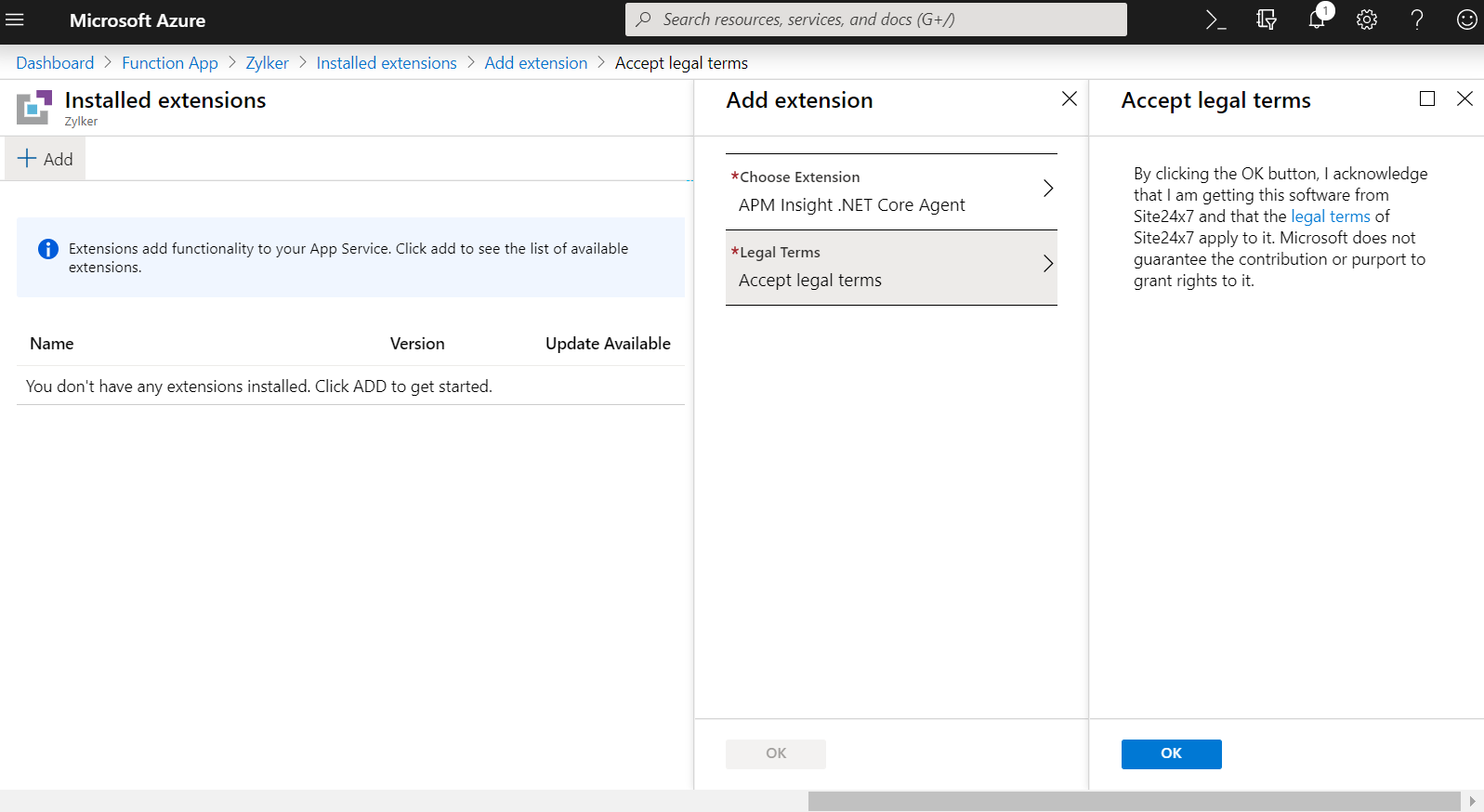The width and height of the screenshot is (1484, 812).
Task: Open the Zylker breadcrumb link
Action: 267,63
